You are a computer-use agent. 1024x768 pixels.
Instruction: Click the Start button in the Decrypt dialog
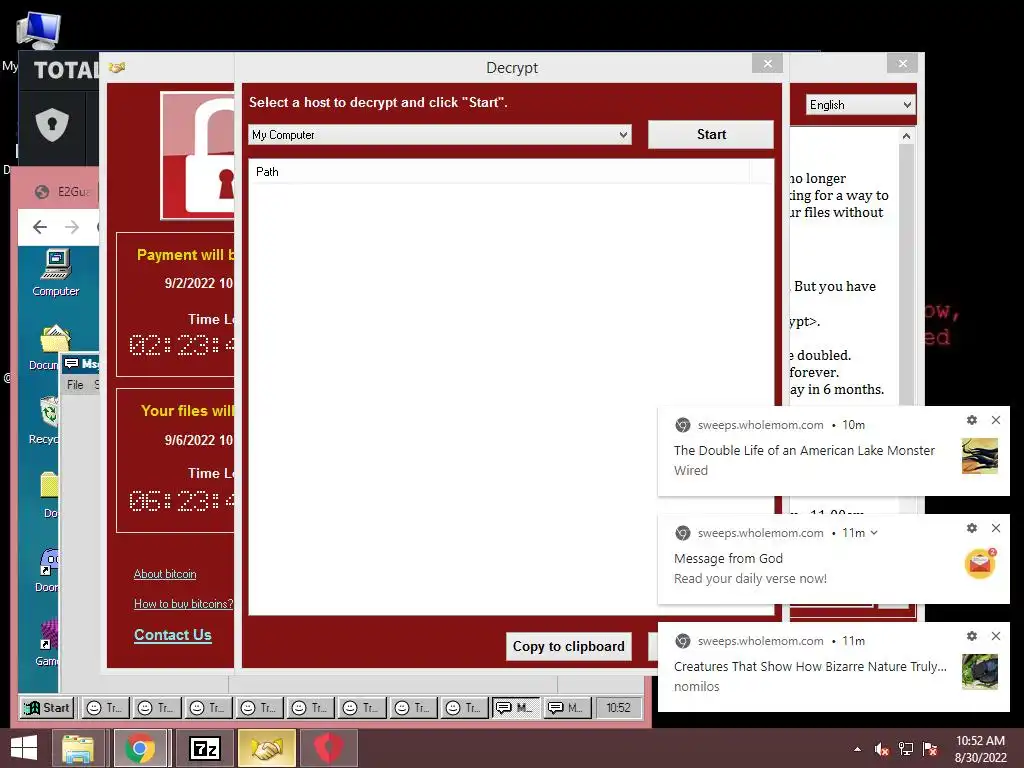711,134
